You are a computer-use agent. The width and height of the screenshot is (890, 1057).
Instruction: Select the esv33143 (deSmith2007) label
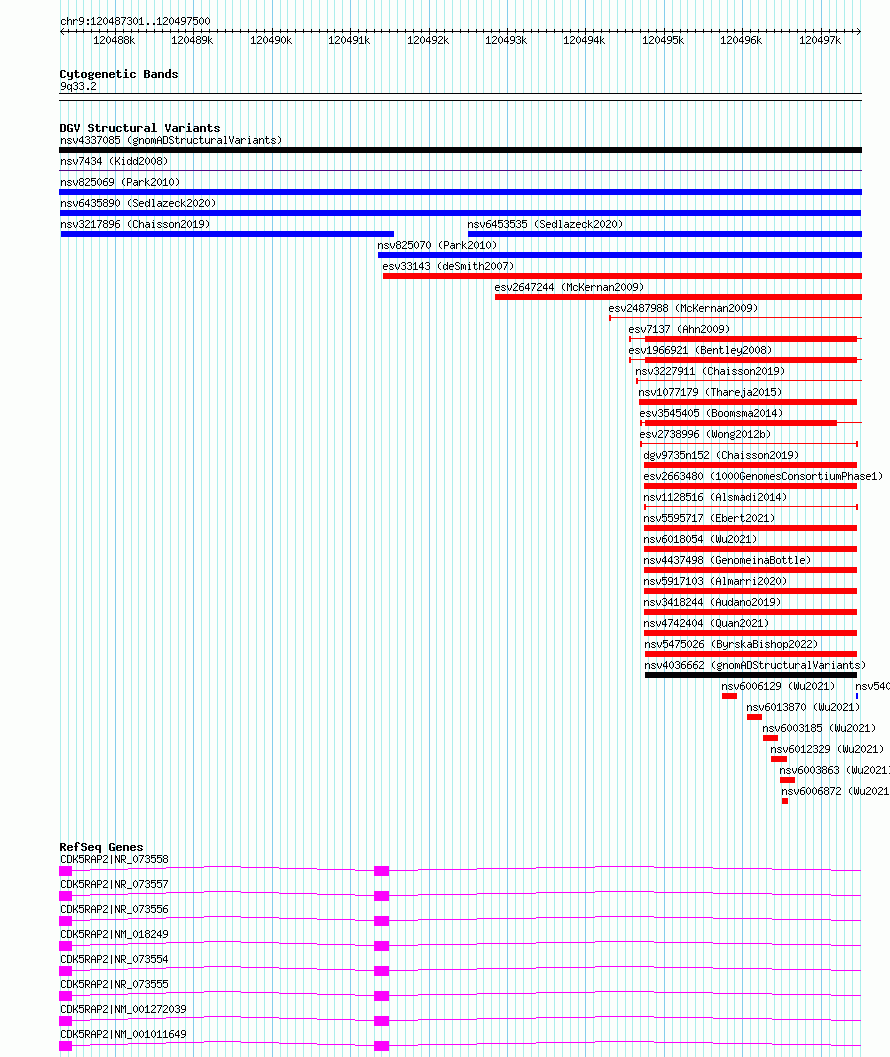click(448, 266)
